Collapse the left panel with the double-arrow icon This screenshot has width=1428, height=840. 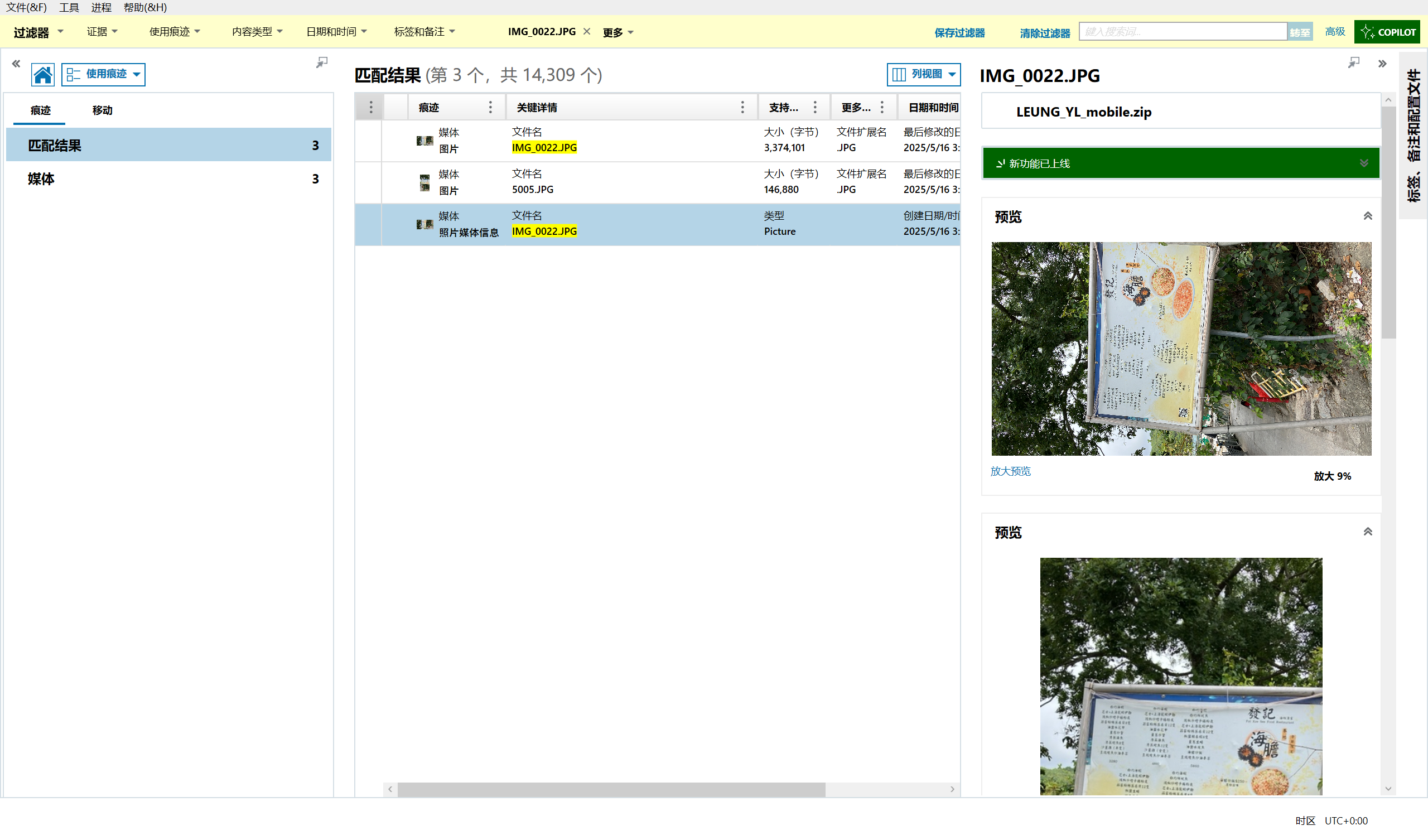(16, 64)
